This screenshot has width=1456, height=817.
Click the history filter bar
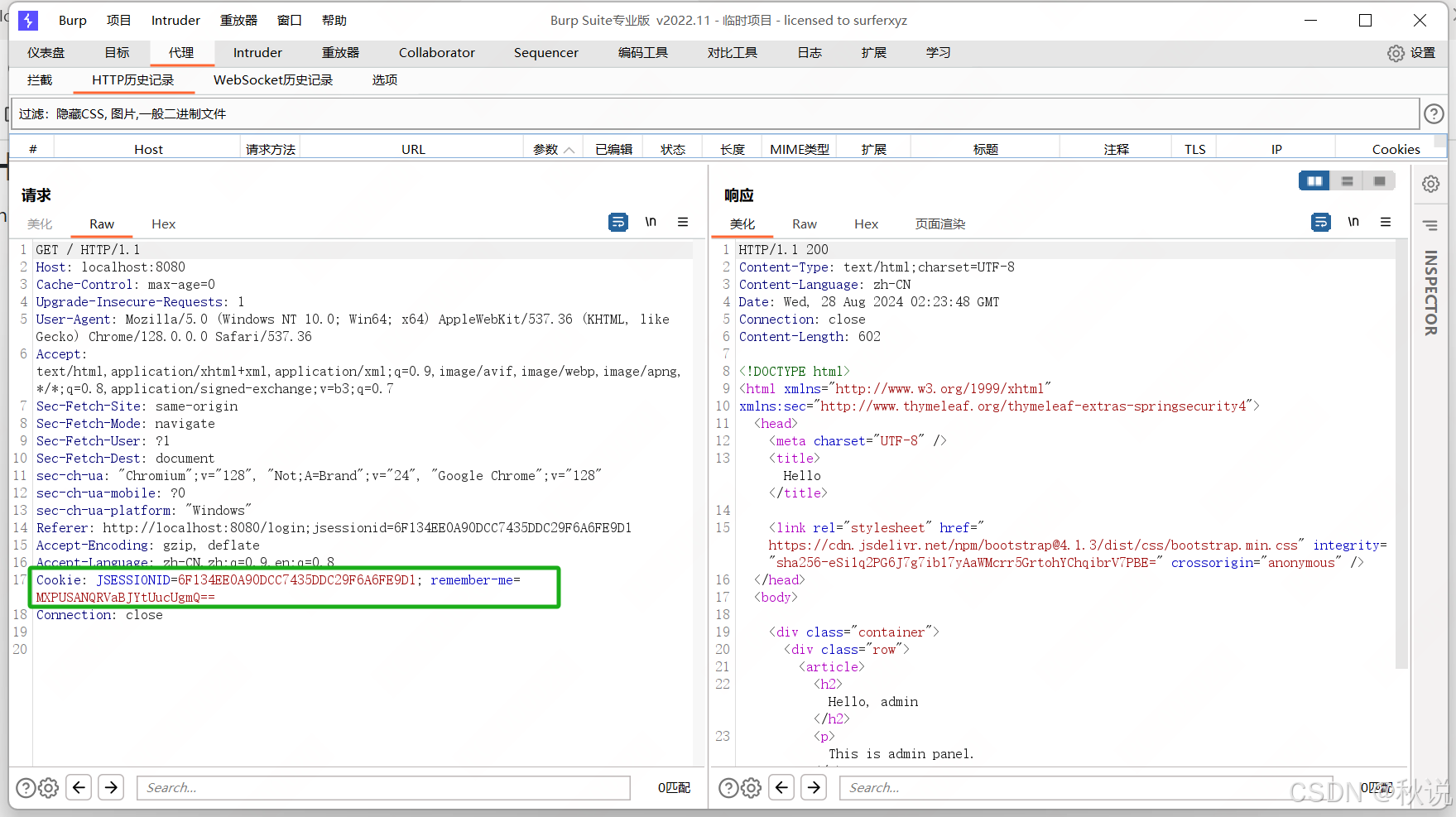(716, 114)
